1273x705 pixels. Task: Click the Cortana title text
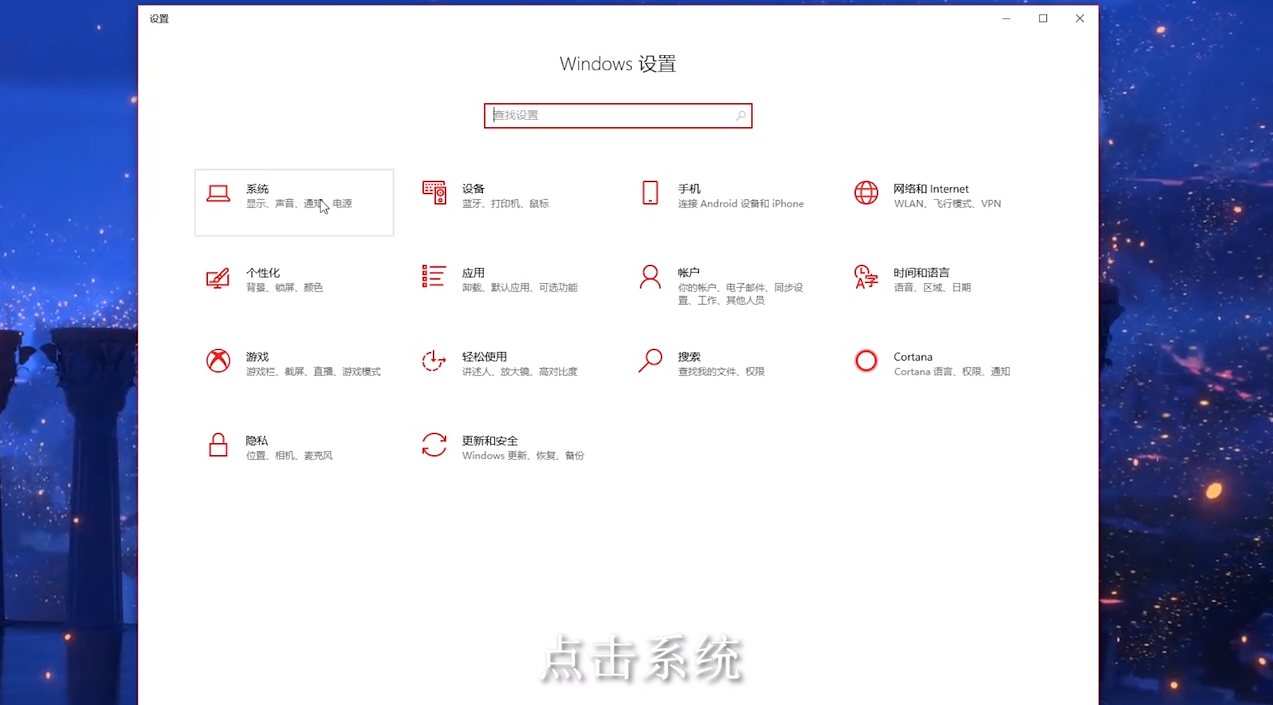[x=913, y=357]
